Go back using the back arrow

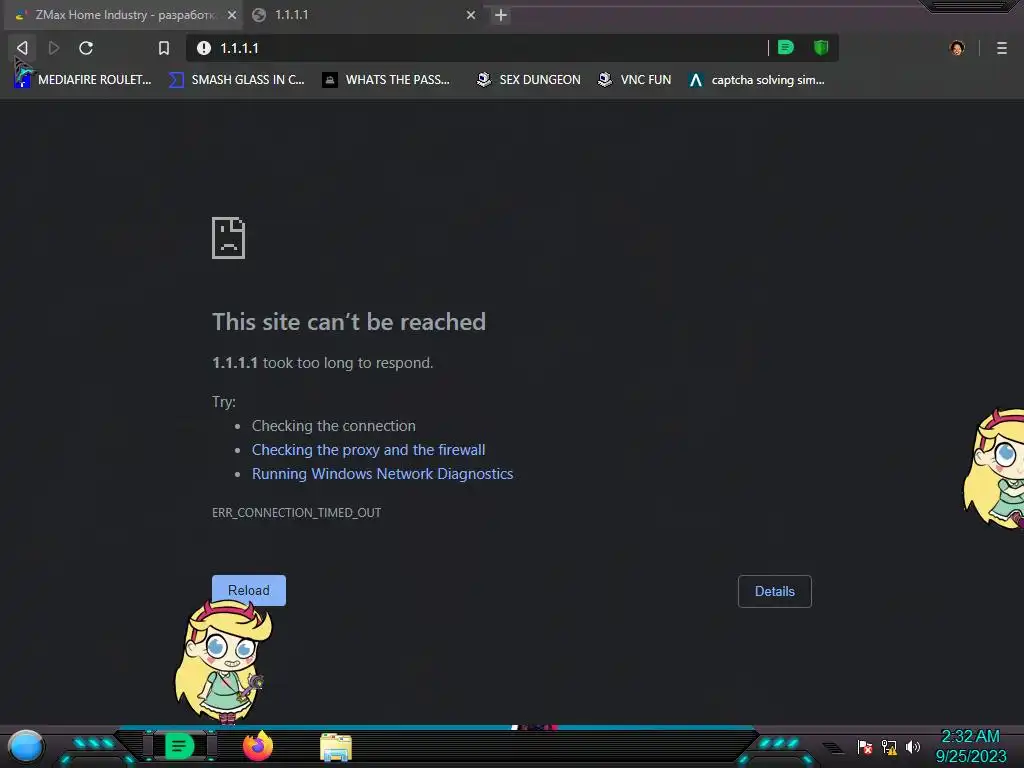coord(22,48)
